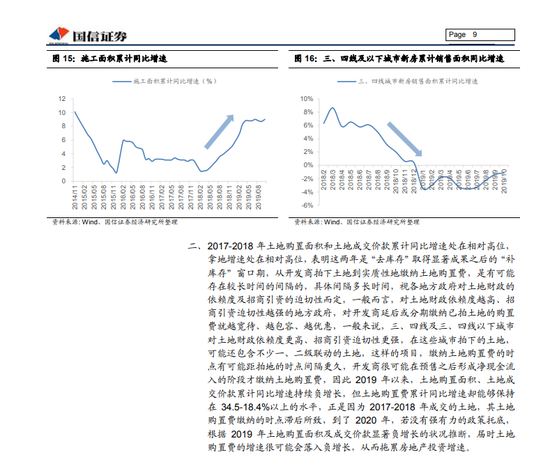550x457 pixels.
Task: Click the line starting 存在较长时间的间隔的
Action: click(x=361, y=286)
